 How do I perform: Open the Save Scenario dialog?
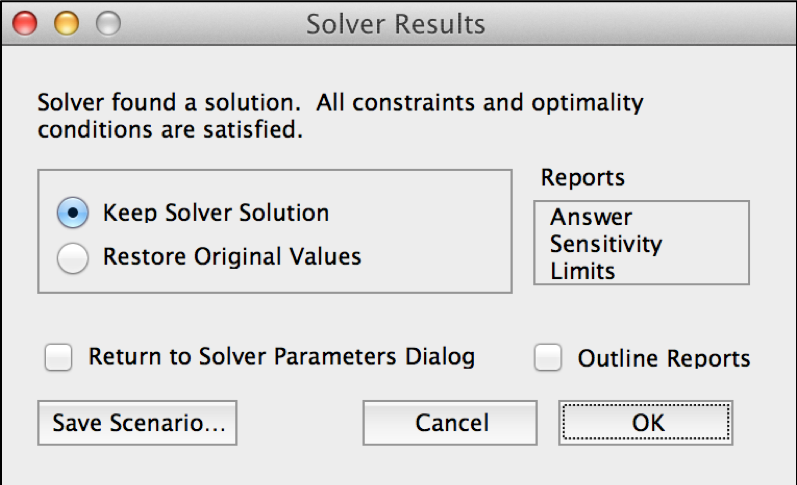[x=137, y=423]
